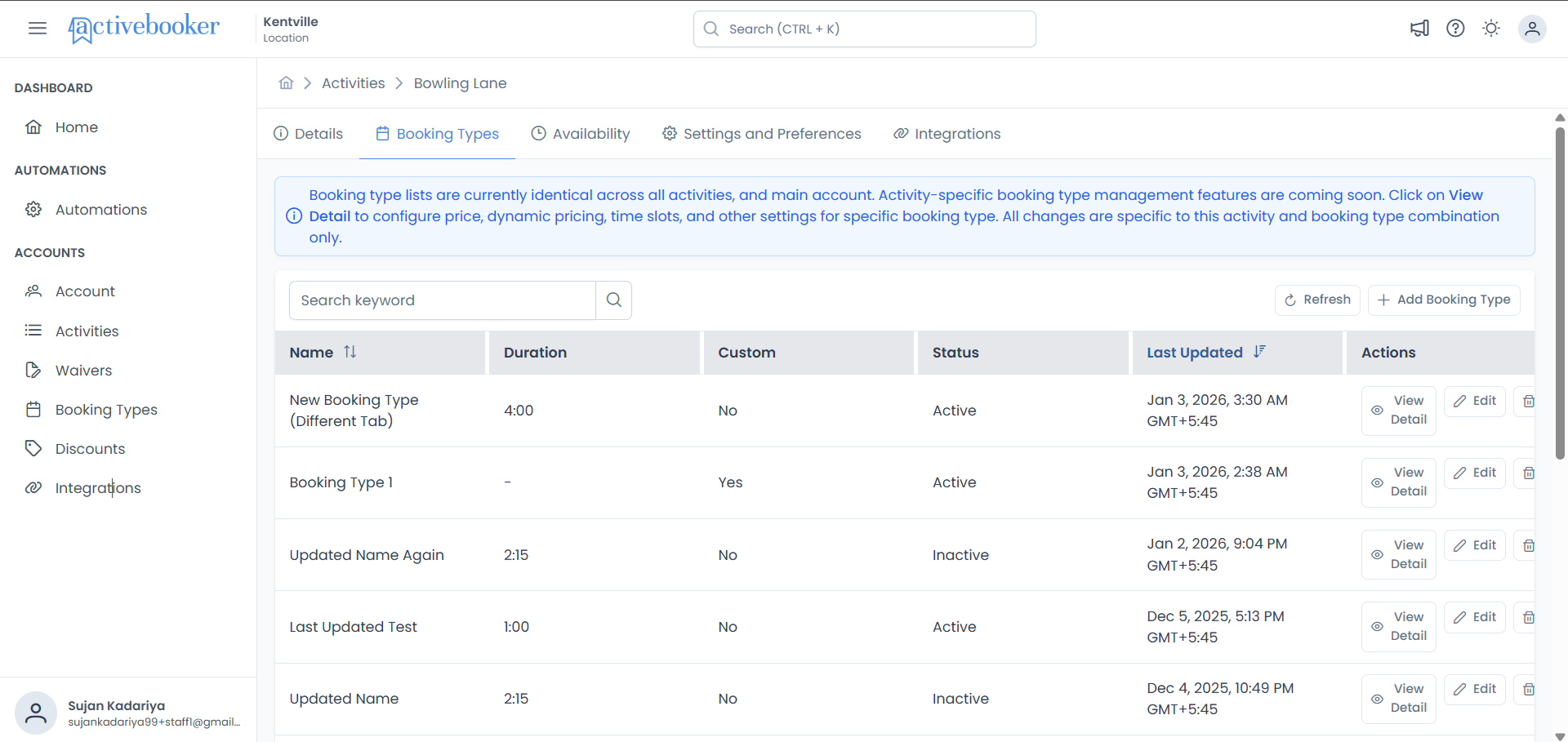Click the activebooker logo
1568x742 pixels.
(144, 29)
